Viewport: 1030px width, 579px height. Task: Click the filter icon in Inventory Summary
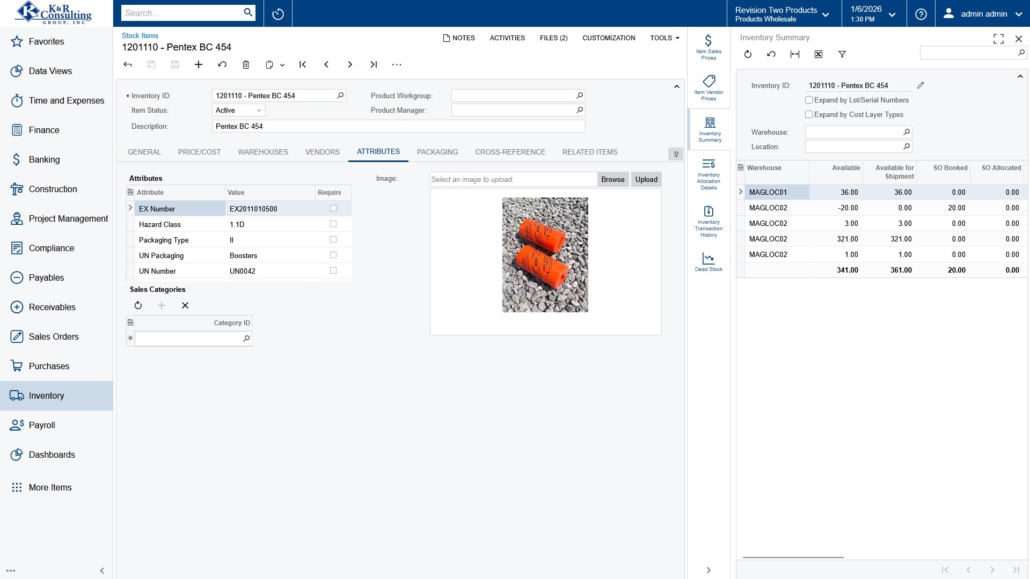pos(842,54)
